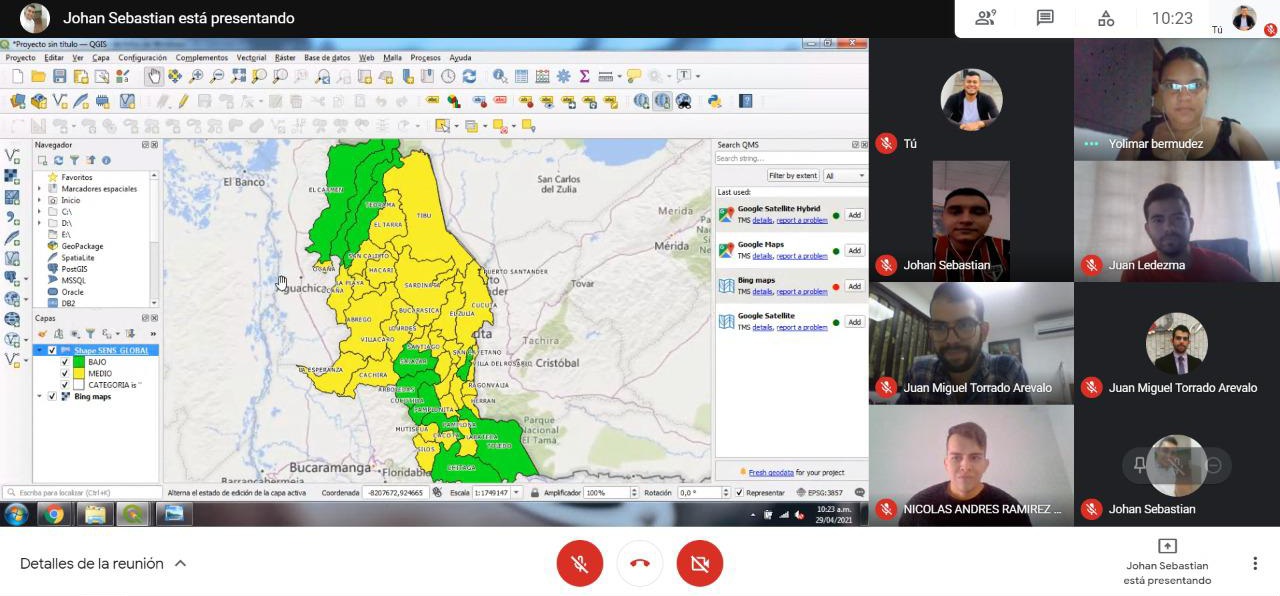This screenshot has height=596, width=1280.
Task: Open the Data Source Manager icon
Action: (x=18, y=101)
